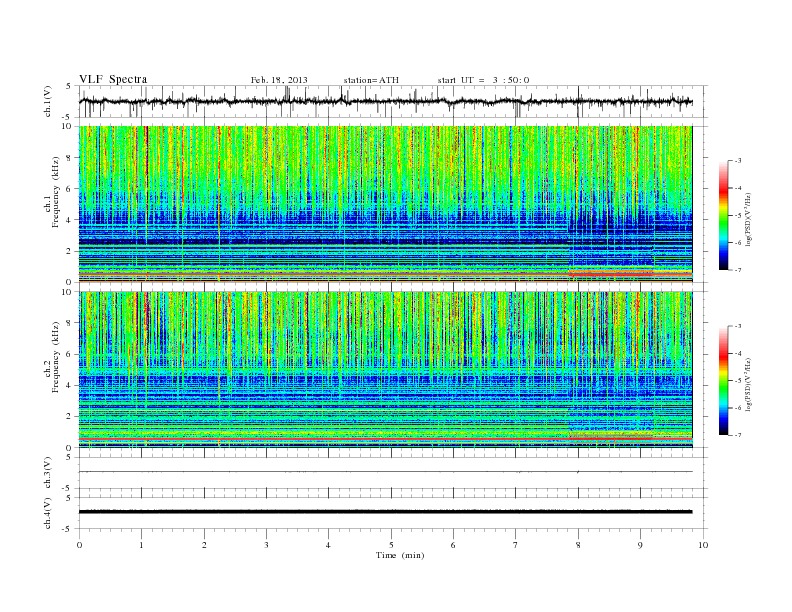Click the "3" tick on the time axis

pyautogui.click(x=266, y=545)
